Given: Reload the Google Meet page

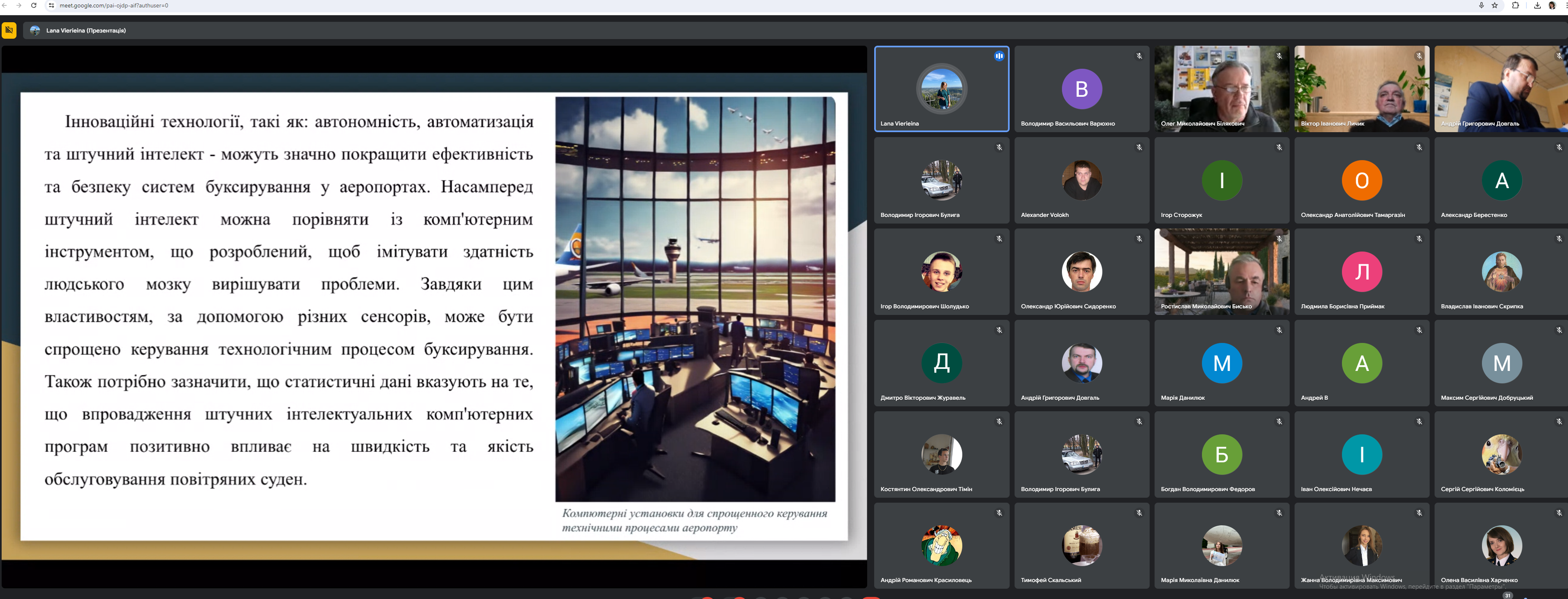Looking at the screenshot, I should (x=33, y=5).
